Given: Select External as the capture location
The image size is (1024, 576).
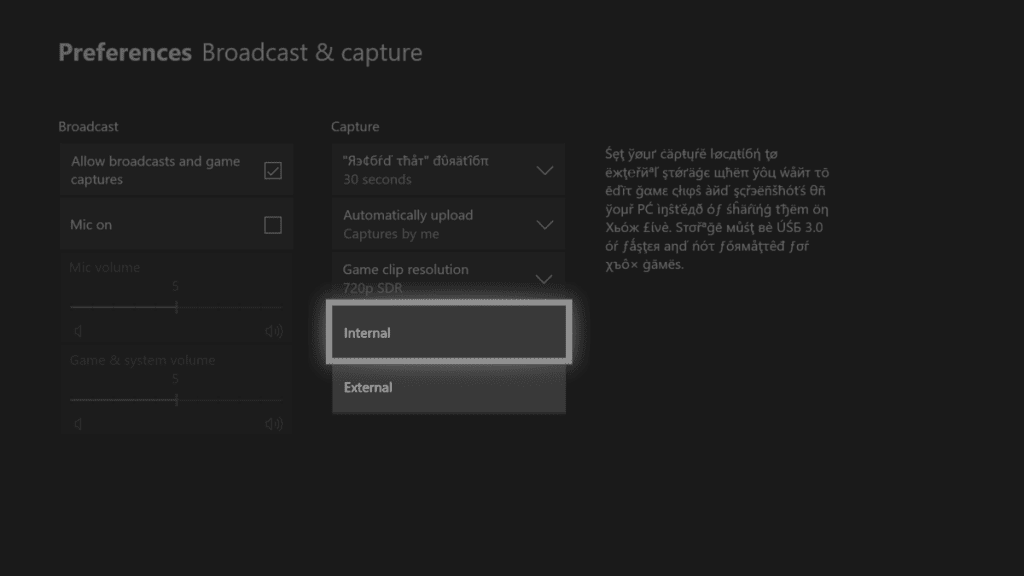Looking at the screenshot, I should (448, 387).
